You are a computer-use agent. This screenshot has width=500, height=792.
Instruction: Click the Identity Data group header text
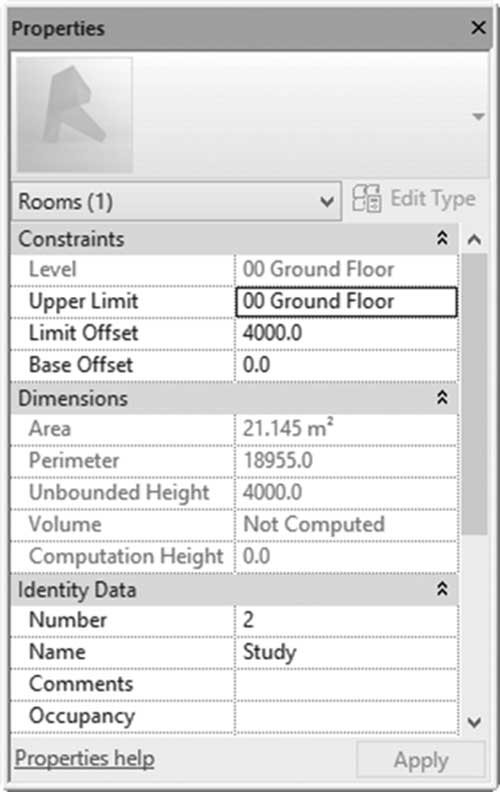coord(77,590)
